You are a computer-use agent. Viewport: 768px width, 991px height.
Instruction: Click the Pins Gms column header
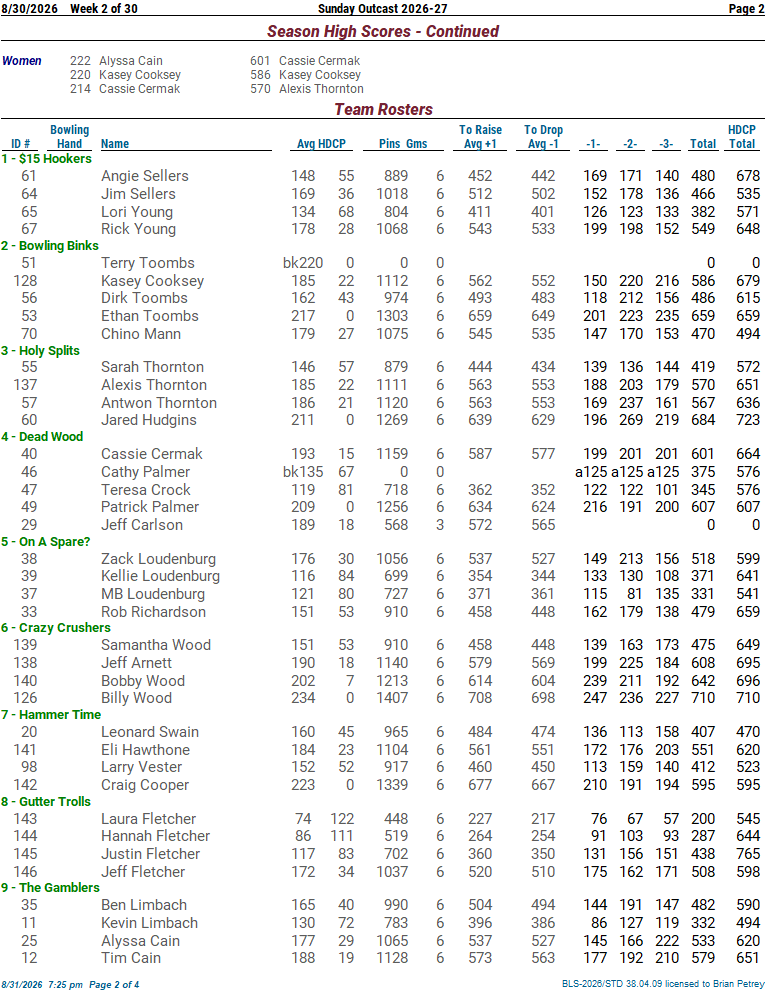point(403,143)
